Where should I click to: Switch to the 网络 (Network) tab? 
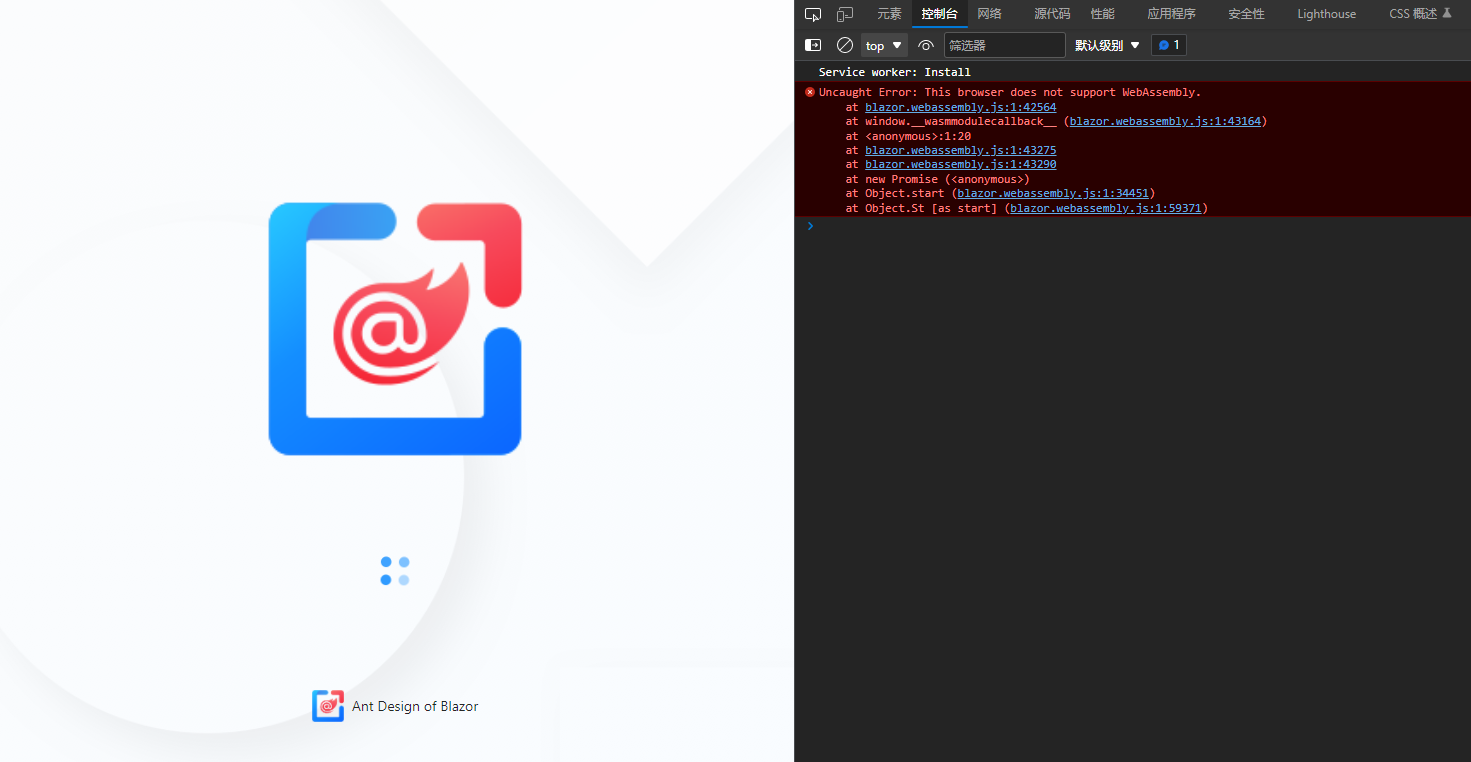point(990,14)
